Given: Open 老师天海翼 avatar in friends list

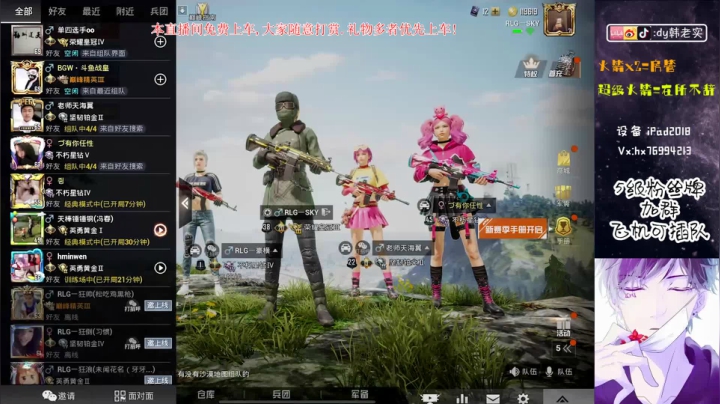Looking at the screenshot, I should click(27, 116).
